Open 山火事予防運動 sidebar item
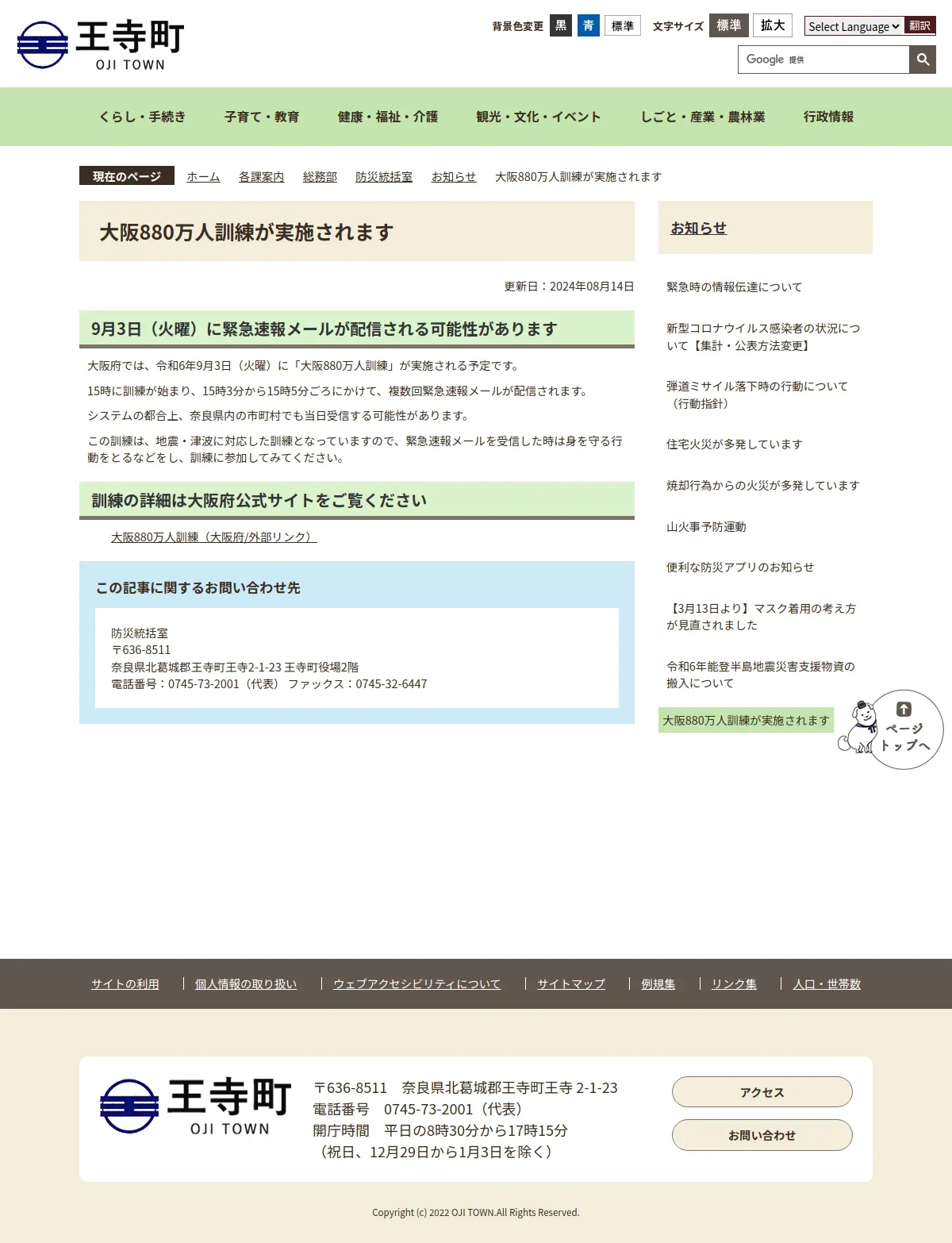Viewport: 952px width, 1243px height. coord(706,527)
